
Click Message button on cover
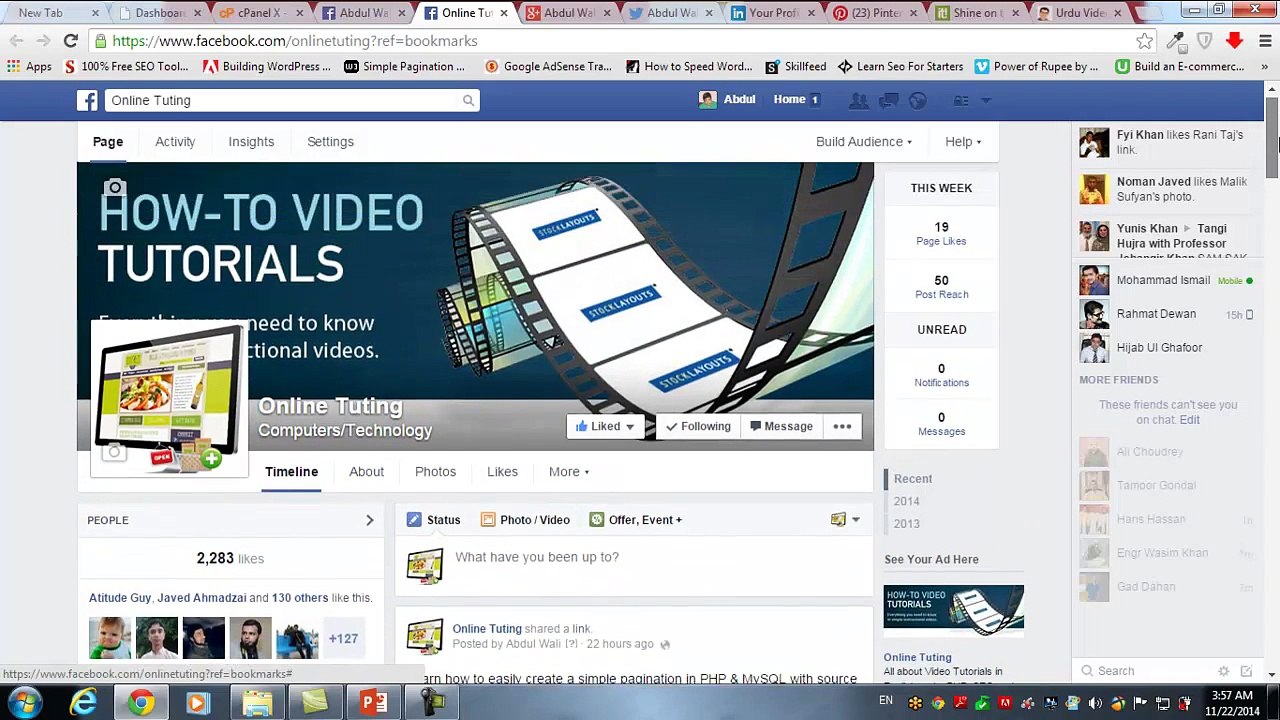click(x=782, y=426)
